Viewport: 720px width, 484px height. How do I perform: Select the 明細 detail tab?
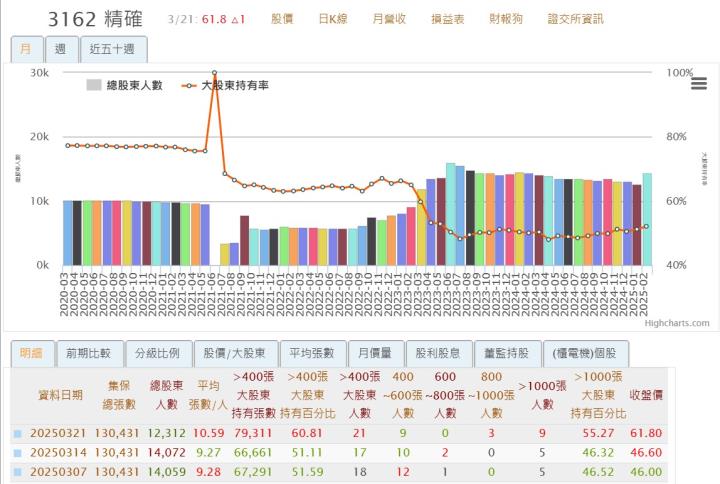click(x=32, y=353)
